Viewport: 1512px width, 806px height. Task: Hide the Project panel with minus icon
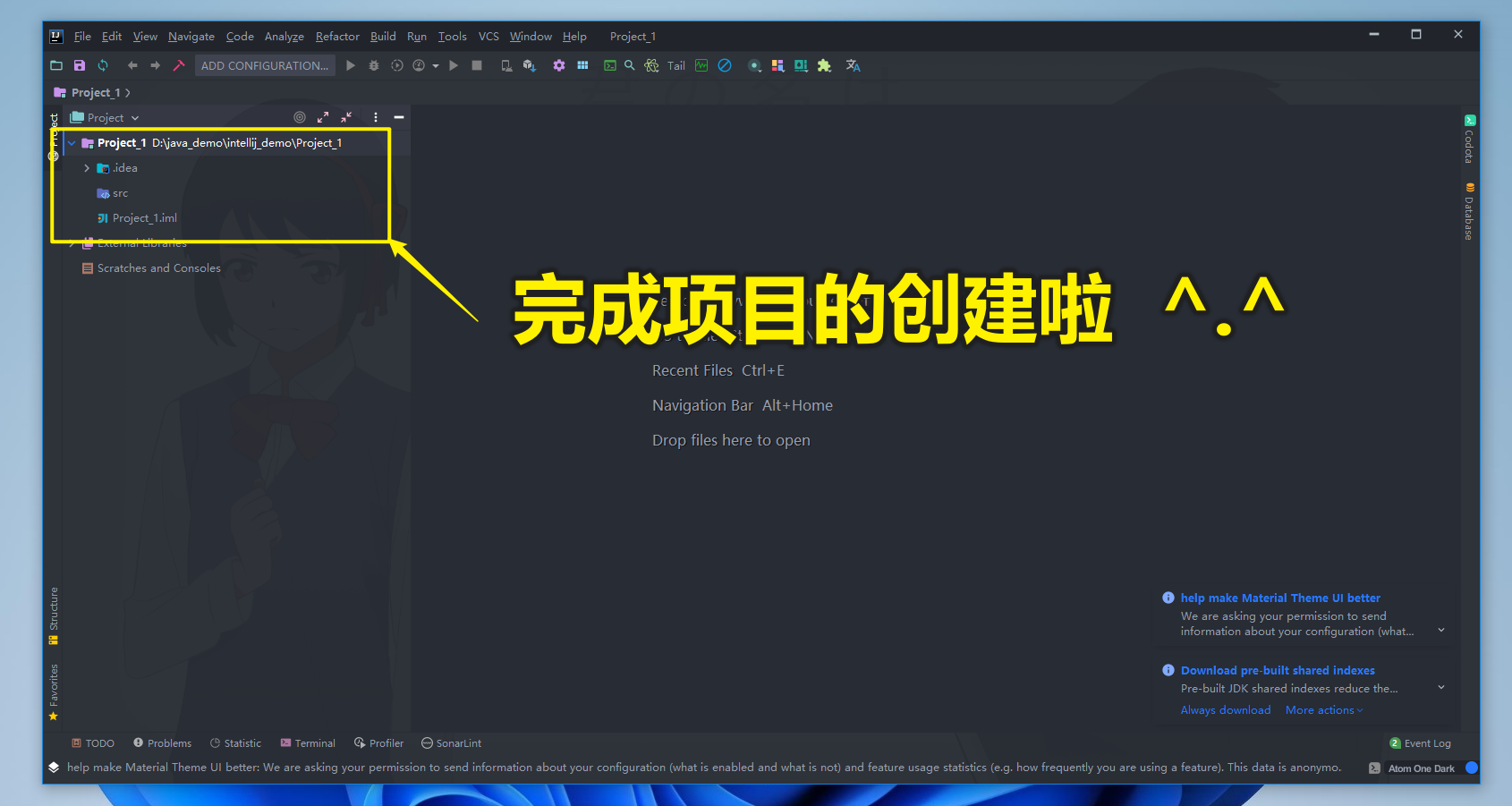[x=399, y=117]
